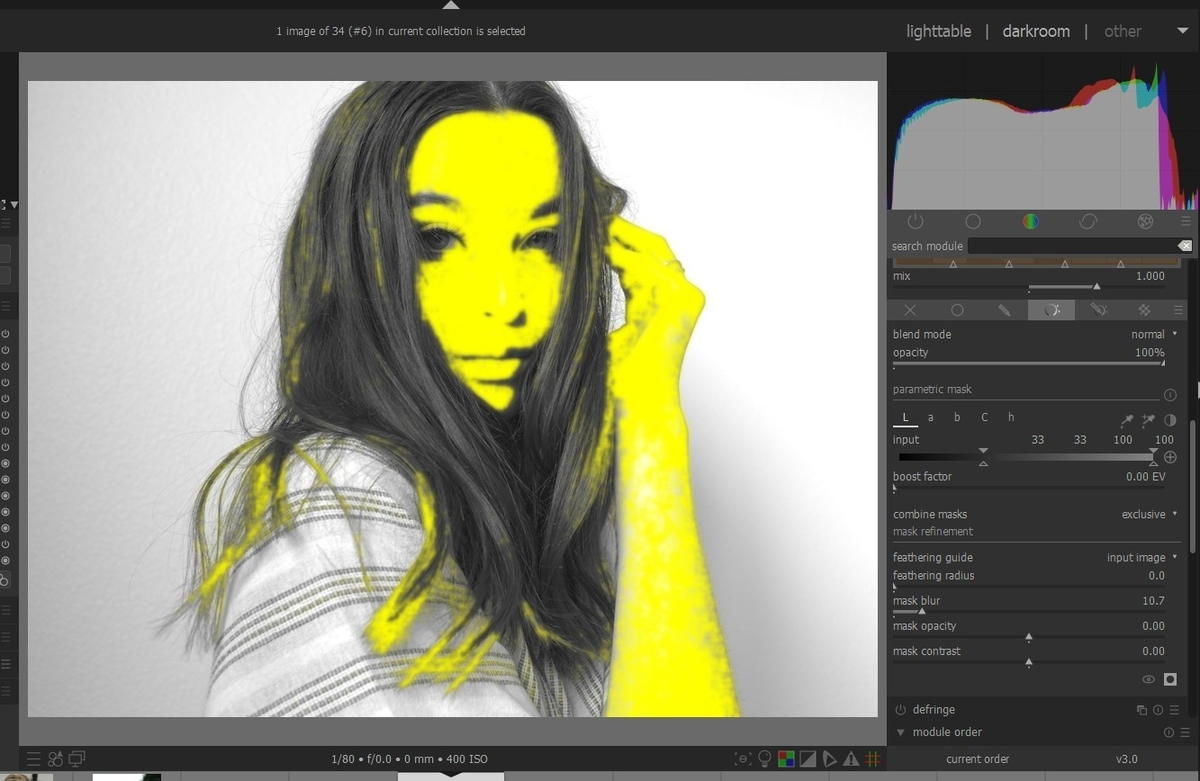Select drawn and parametric mask tab
The height and width of the screenshot is (781, 1200).
click(1098, 311)
